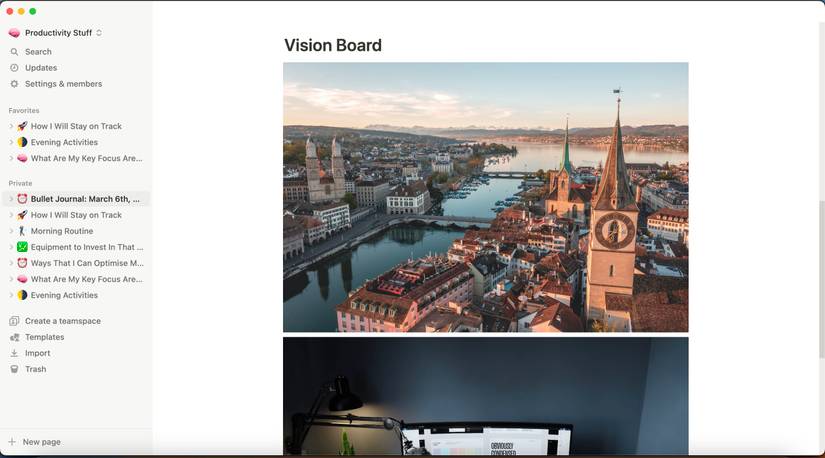Open the Updates panel
Image resolution: width=825 pixels, height=458 pixels.
click(x=41, y=68)
